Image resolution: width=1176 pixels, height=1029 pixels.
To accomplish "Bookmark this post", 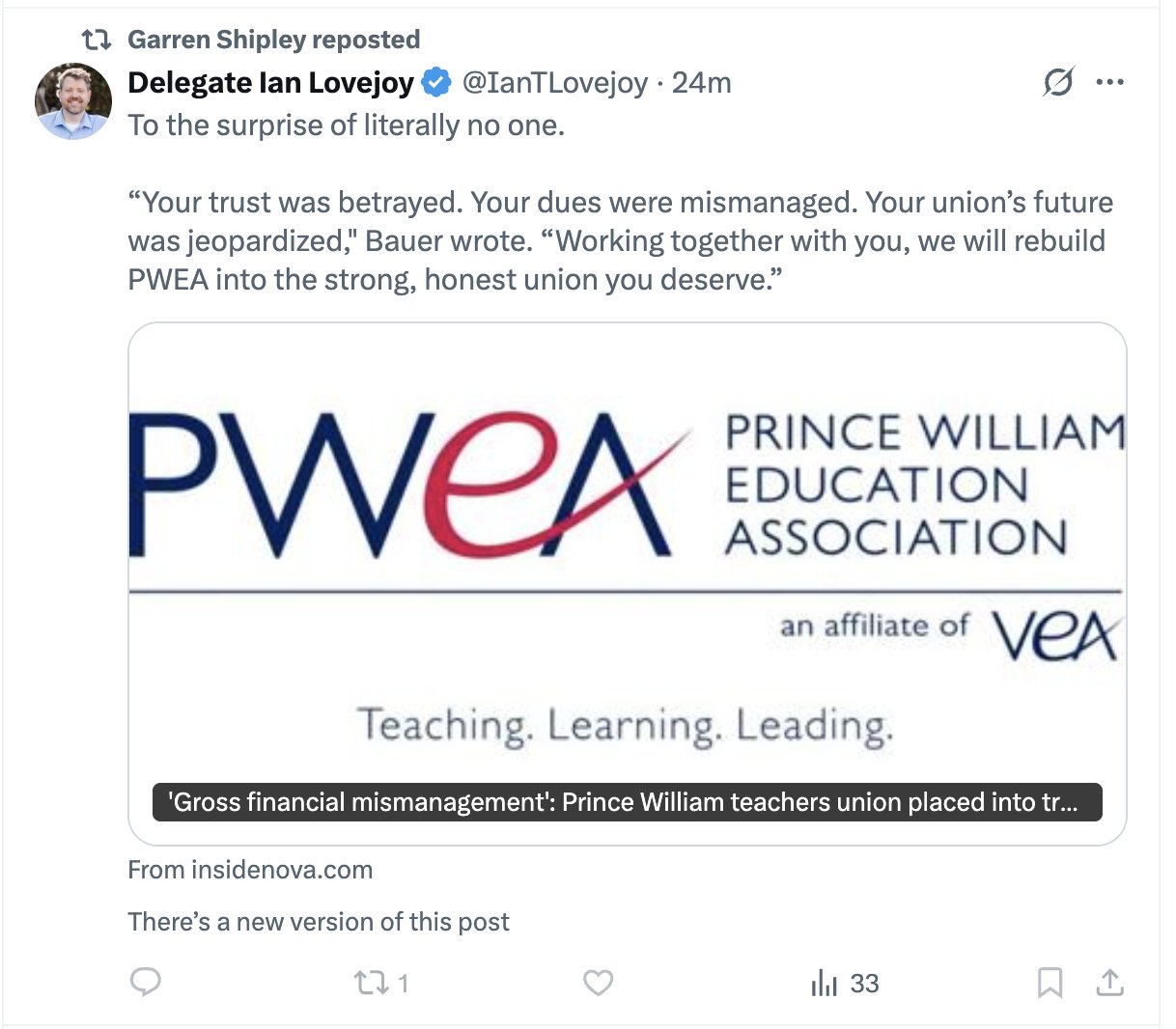I will coord(1050,983).
